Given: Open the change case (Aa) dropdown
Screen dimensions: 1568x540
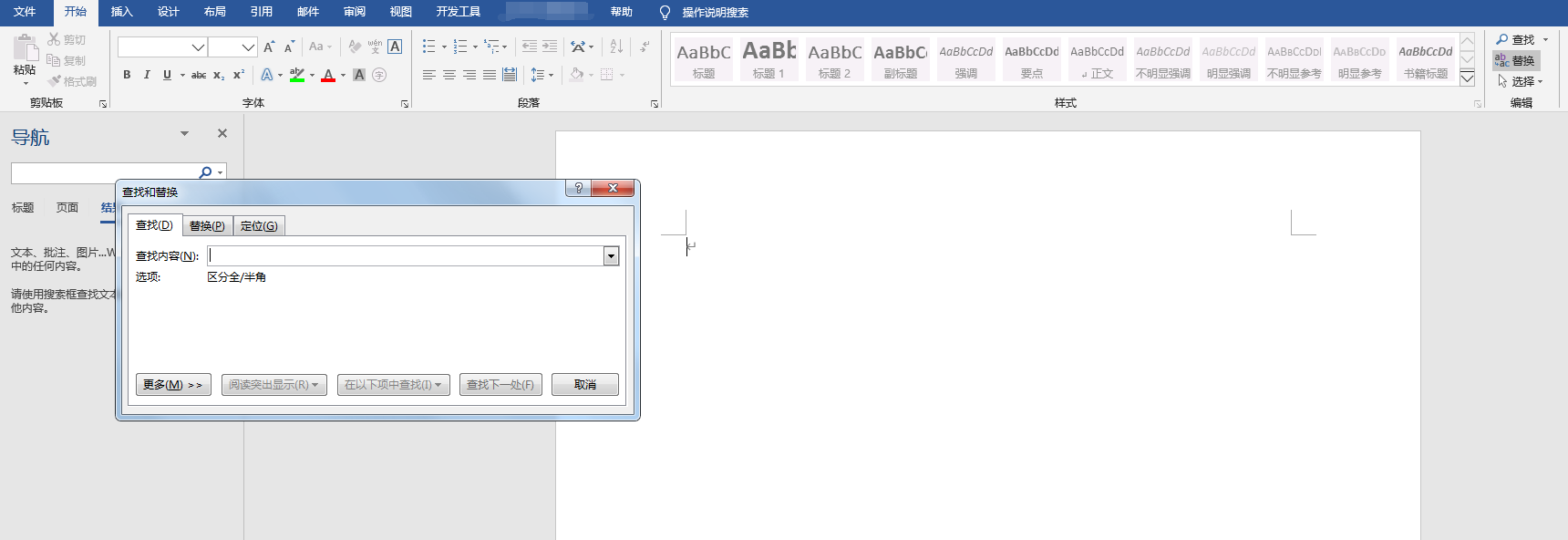Looking at the screenshot, I should [x=320, y=47].
